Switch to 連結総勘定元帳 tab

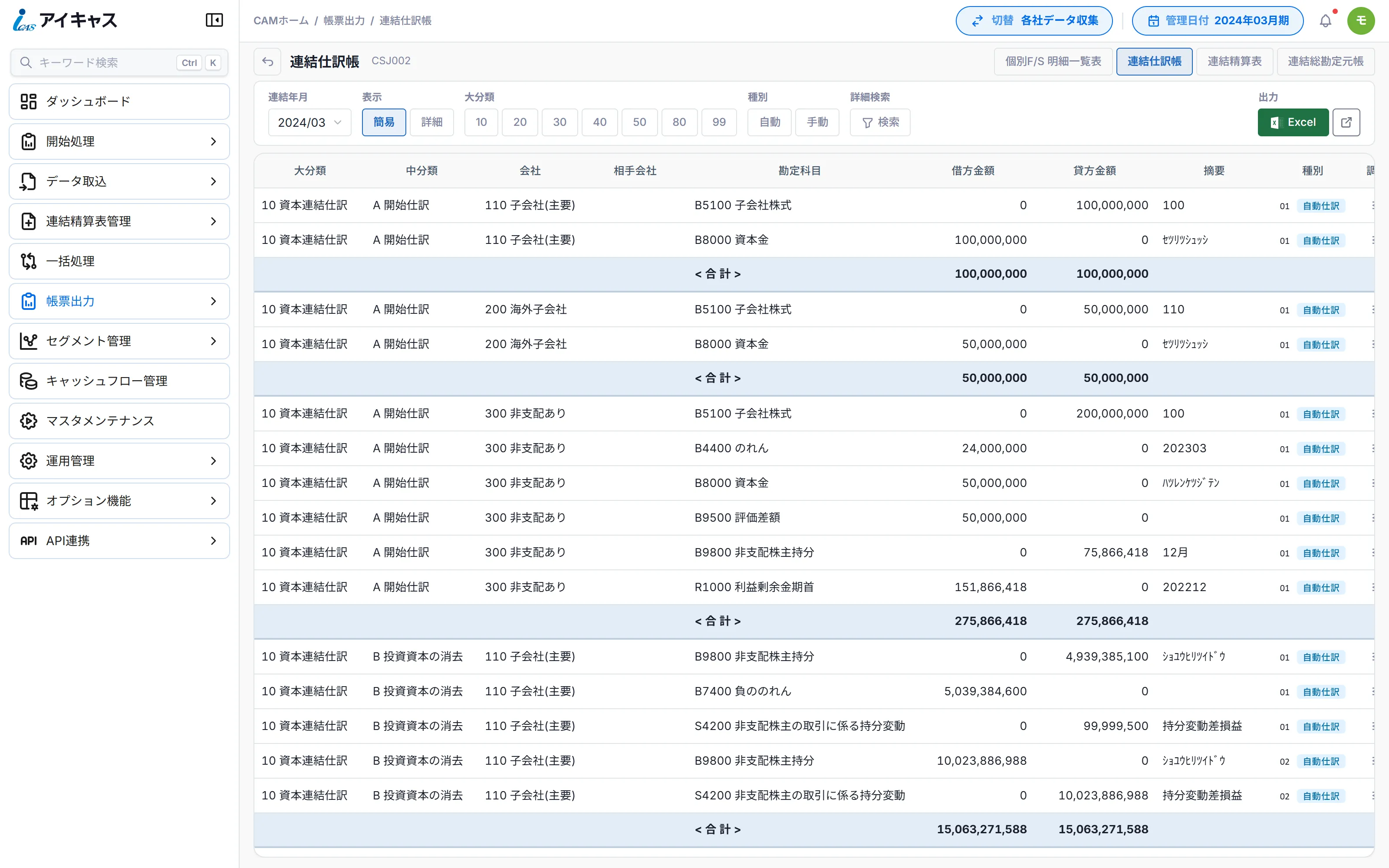pos(1326,62)
